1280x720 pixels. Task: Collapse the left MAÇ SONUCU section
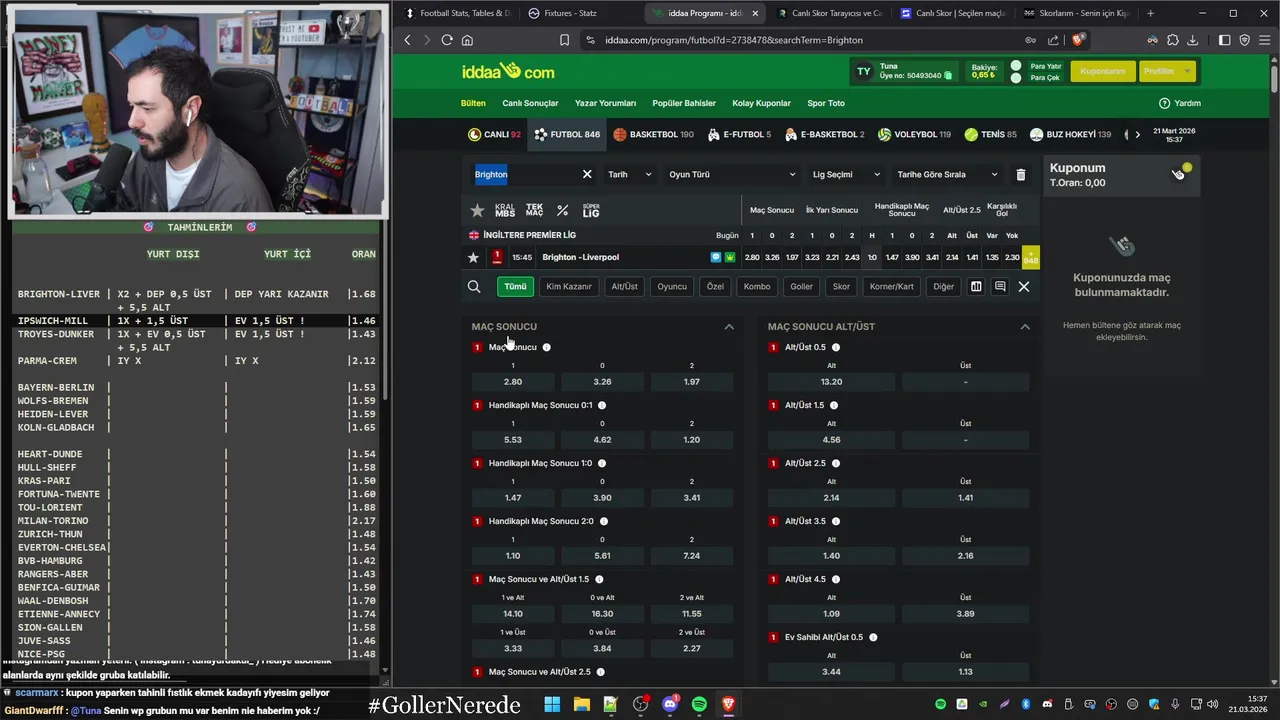(729, 327)
